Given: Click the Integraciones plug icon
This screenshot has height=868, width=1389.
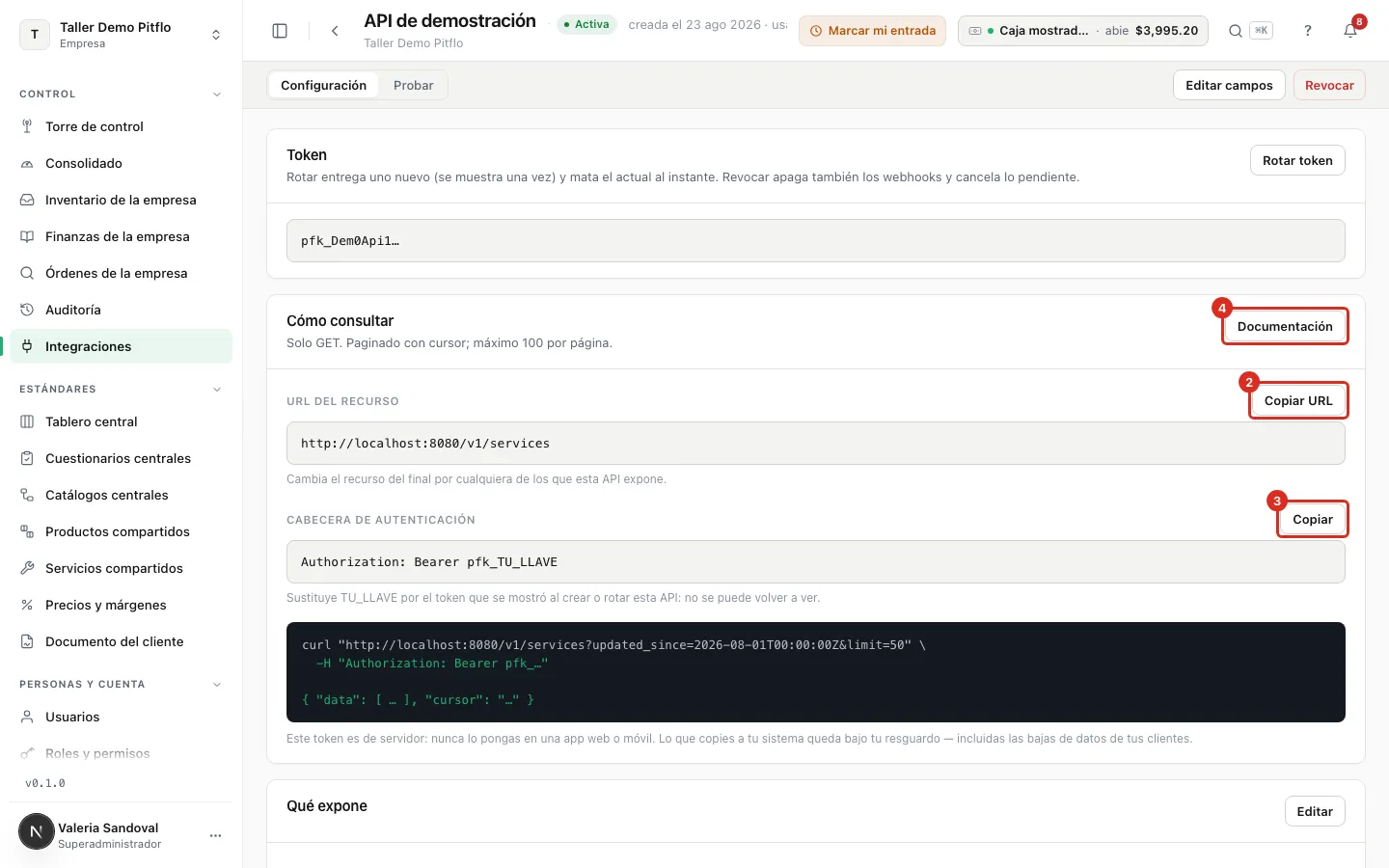Looking at the screenshot, I should pos(27,346).
